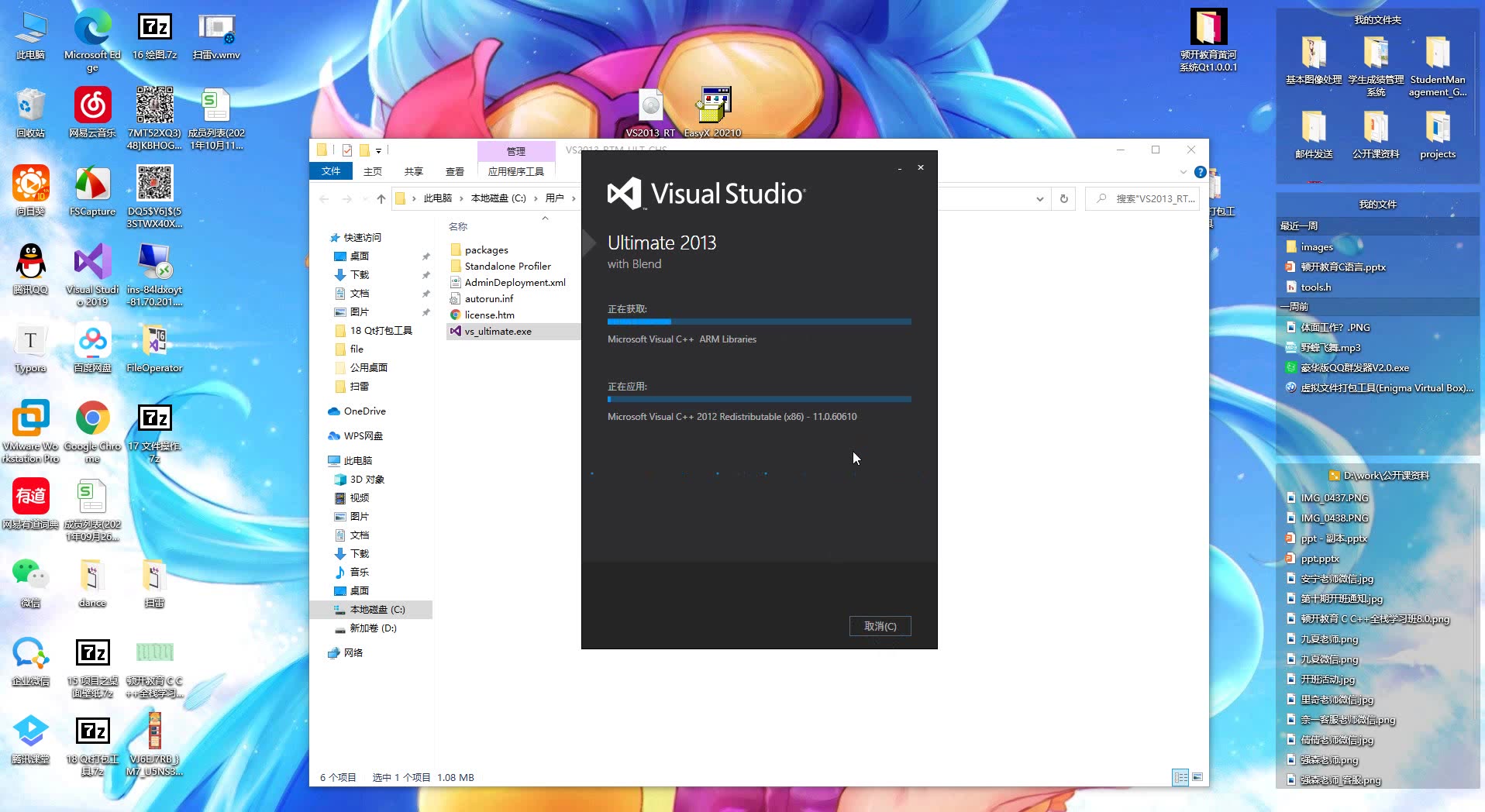Open the 应用程序工具 ribbon tab
This screenshot has height=812, width=1485.
click(516, 171)
